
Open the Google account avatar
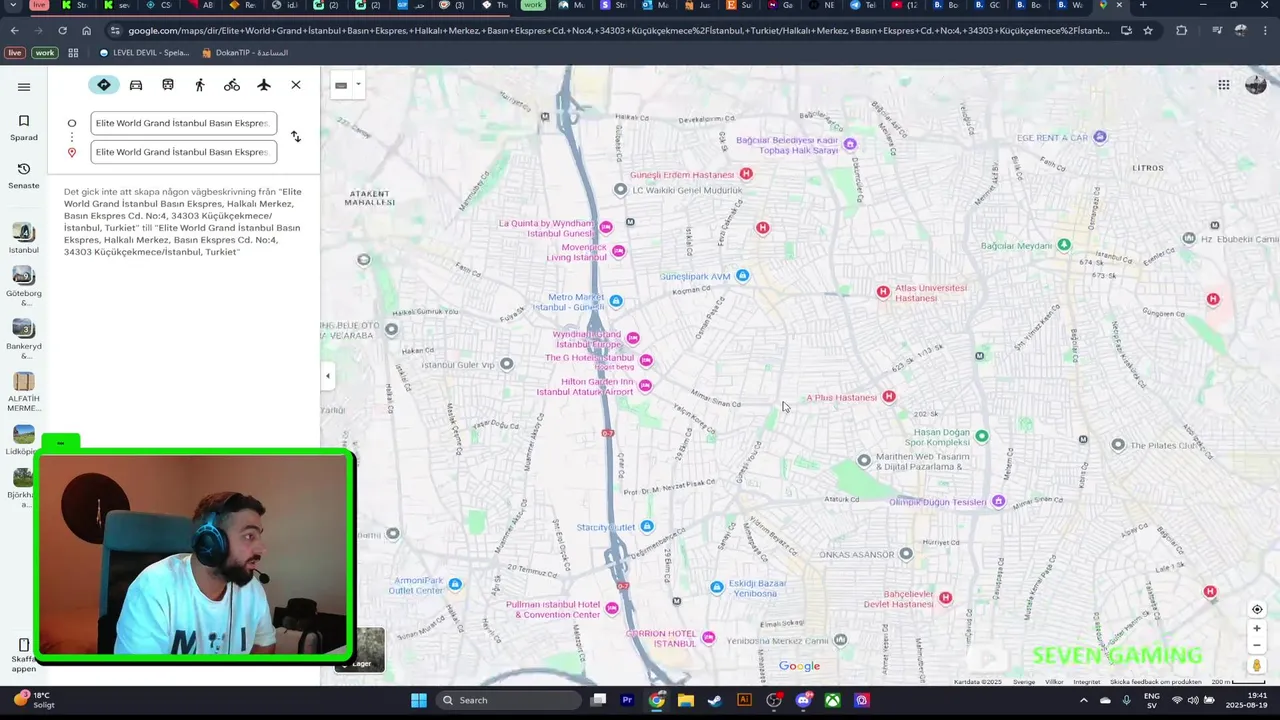1256,85
